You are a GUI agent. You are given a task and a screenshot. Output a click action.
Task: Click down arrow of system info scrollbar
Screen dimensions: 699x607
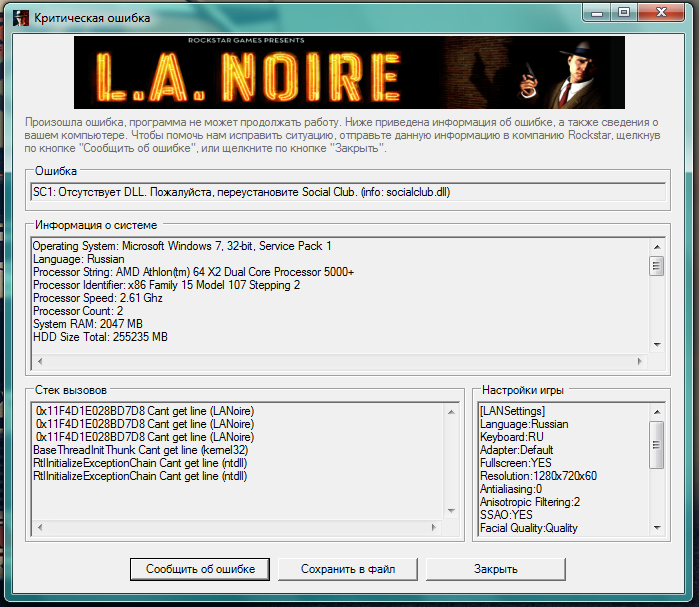coord(657,345)
